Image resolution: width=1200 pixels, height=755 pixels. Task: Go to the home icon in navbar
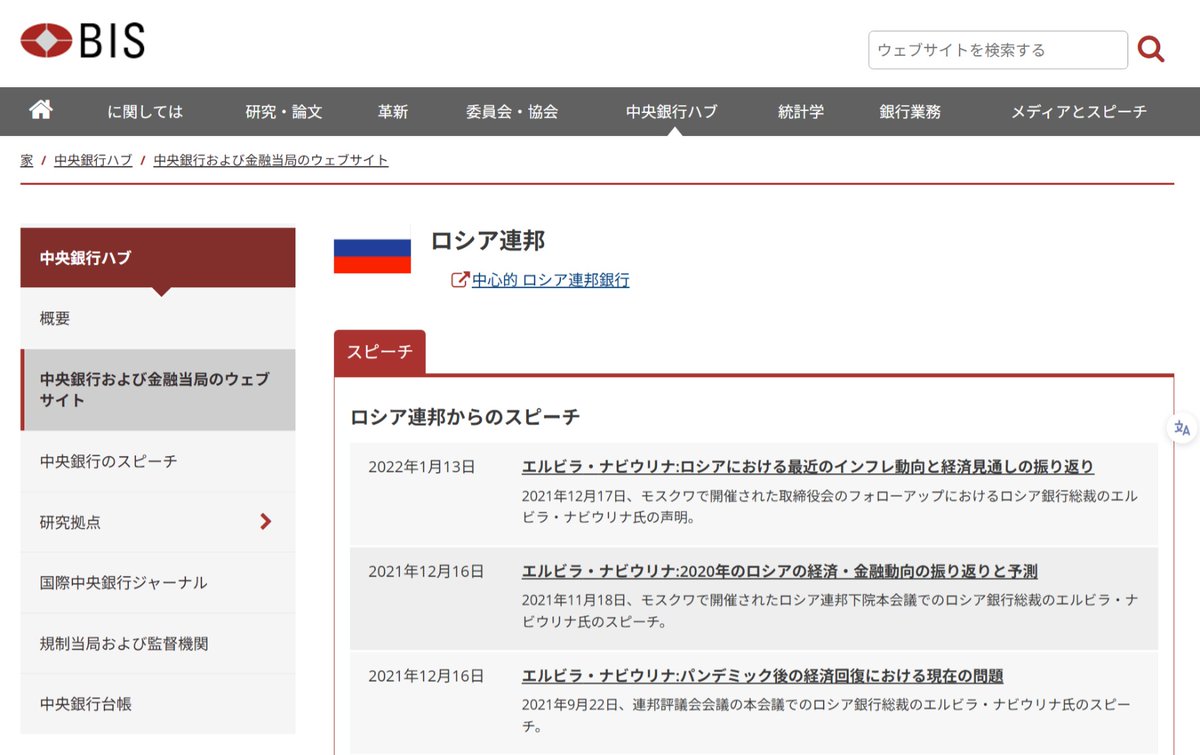coord(41,111)
